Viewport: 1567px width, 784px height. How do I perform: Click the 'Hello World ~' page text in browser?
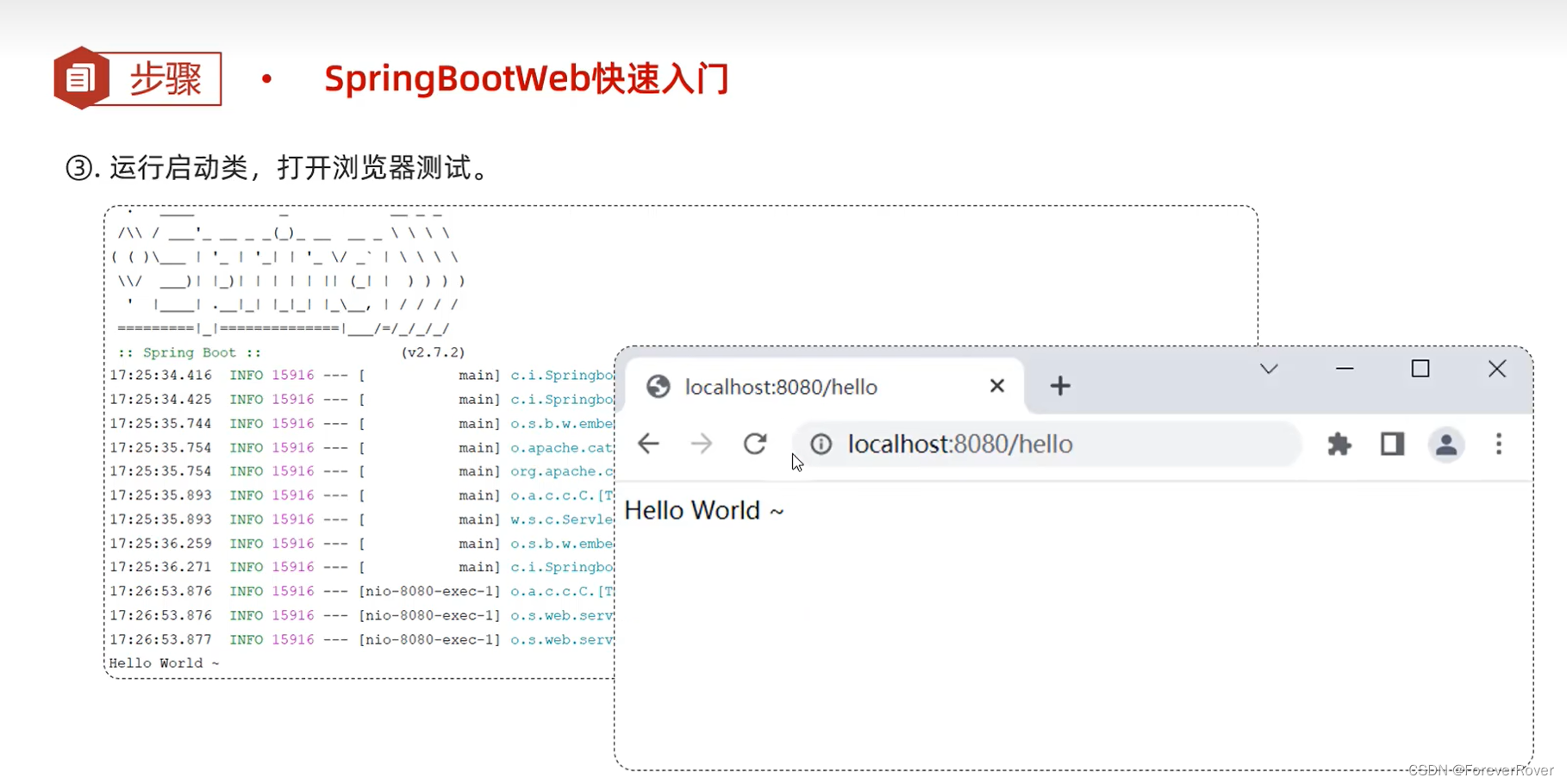(x=704, y=510)
